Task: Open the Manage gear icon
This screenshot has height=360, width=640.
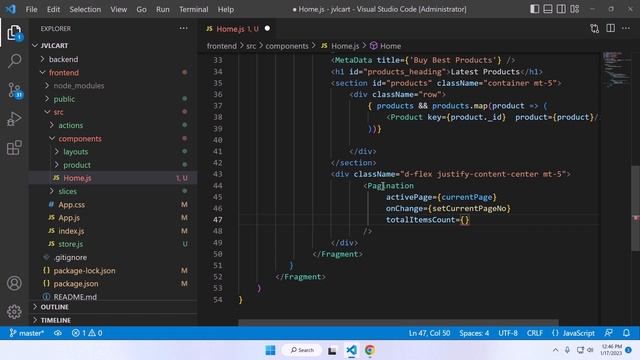Action: (x=14, y=311)
